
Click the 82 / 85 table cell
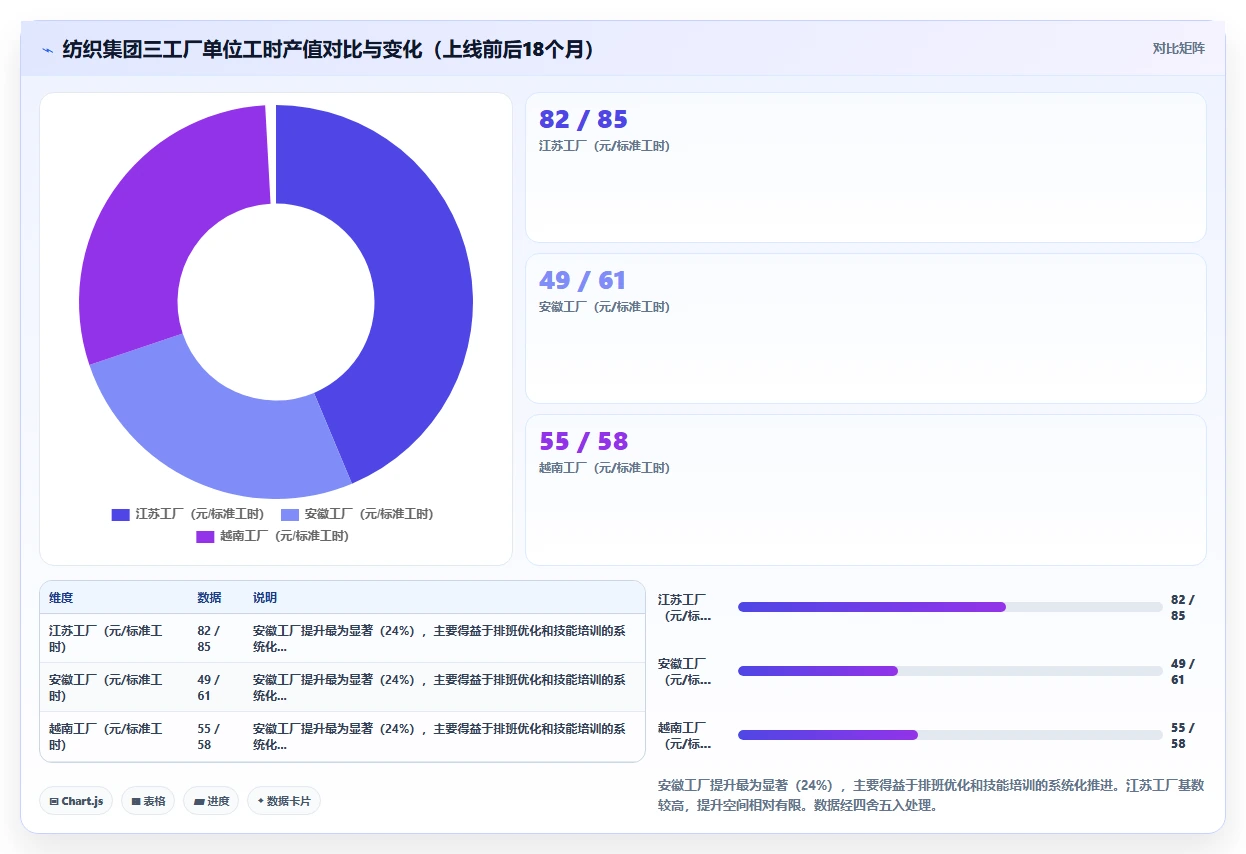(x=217, y=639)
